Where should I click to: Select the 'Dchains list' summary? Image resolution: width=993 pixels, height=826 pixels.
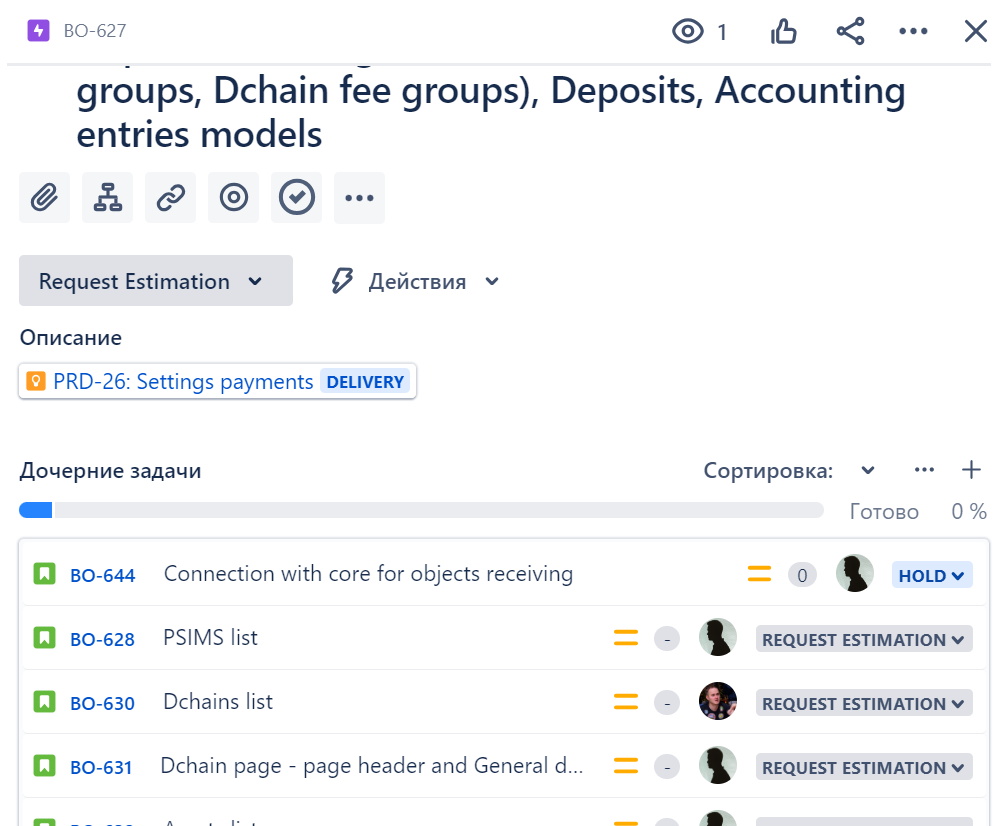(x=218, y=702)
